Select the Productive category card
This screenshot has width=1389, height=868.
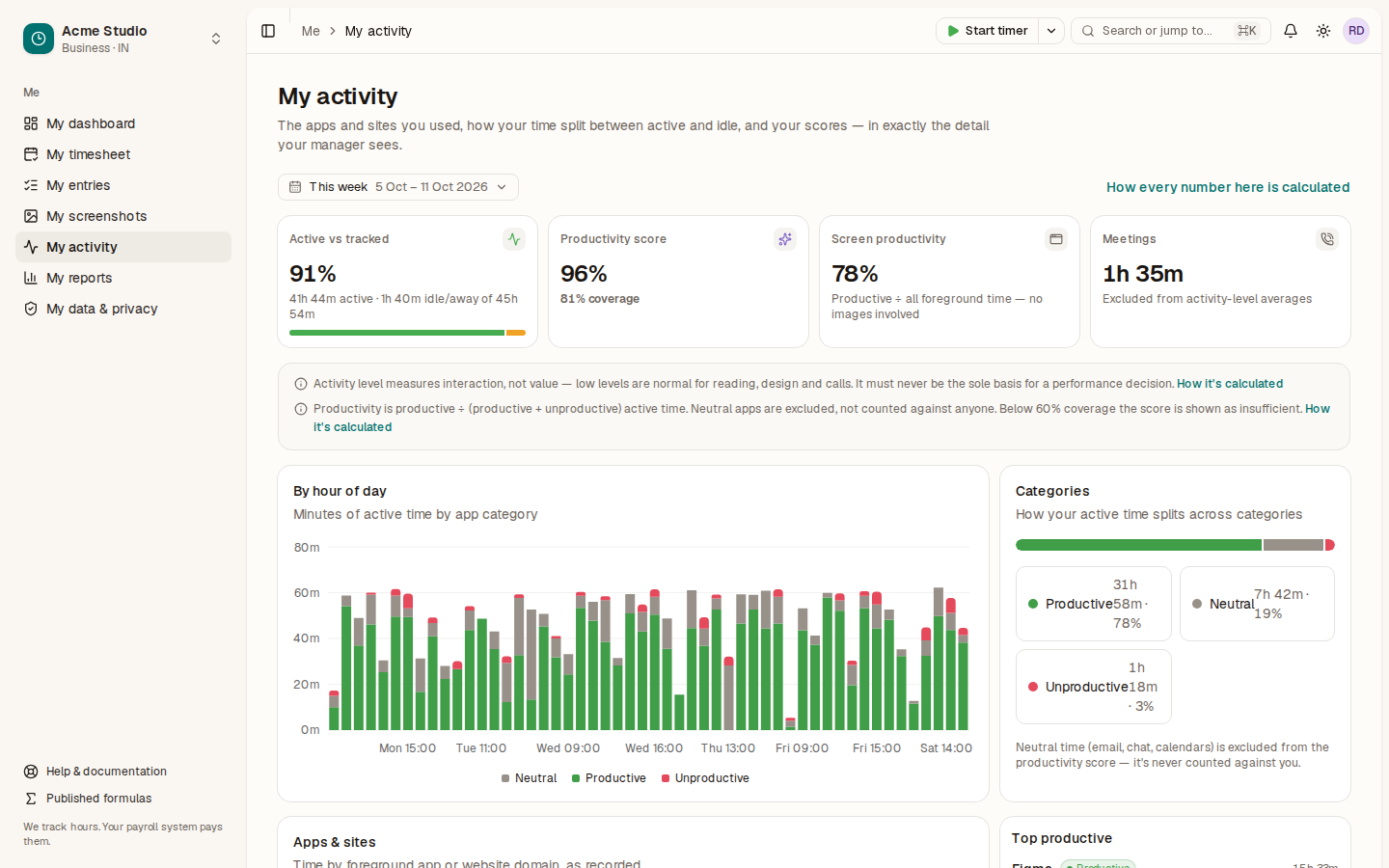click(1094, 604)
